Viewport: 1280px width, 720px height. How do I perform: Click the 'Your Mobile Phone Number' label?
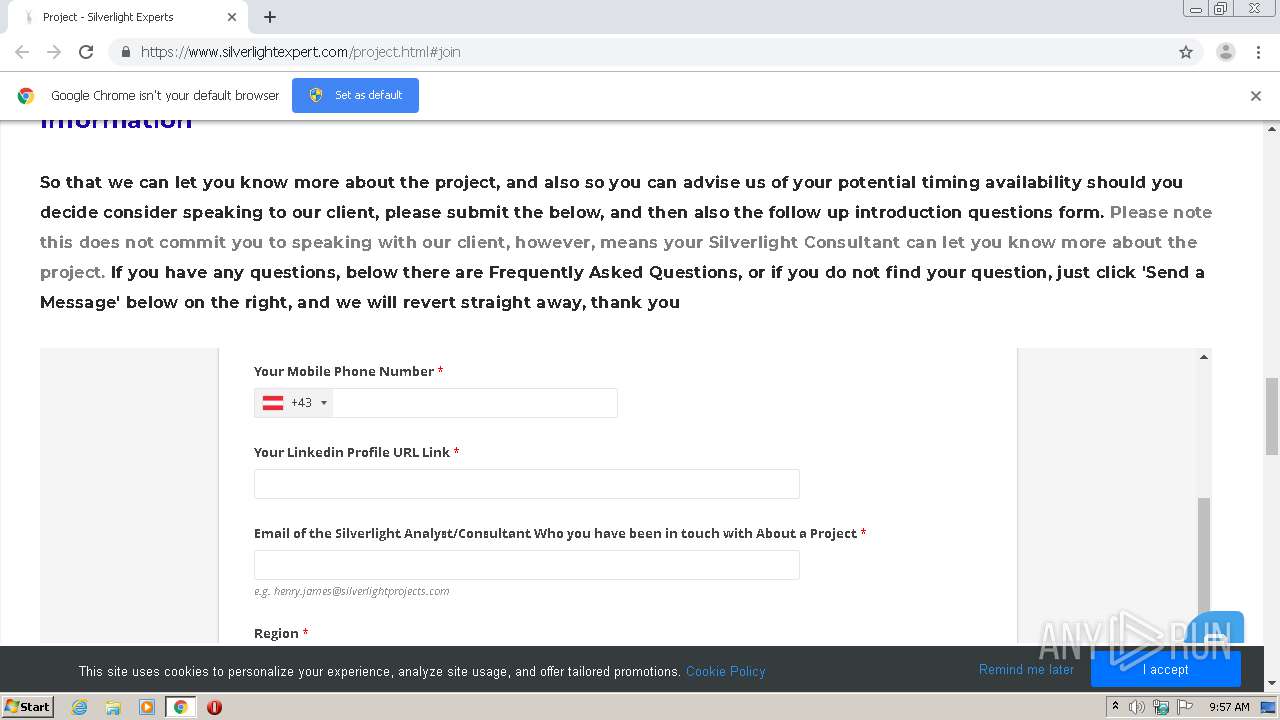[x=344, y=371]
